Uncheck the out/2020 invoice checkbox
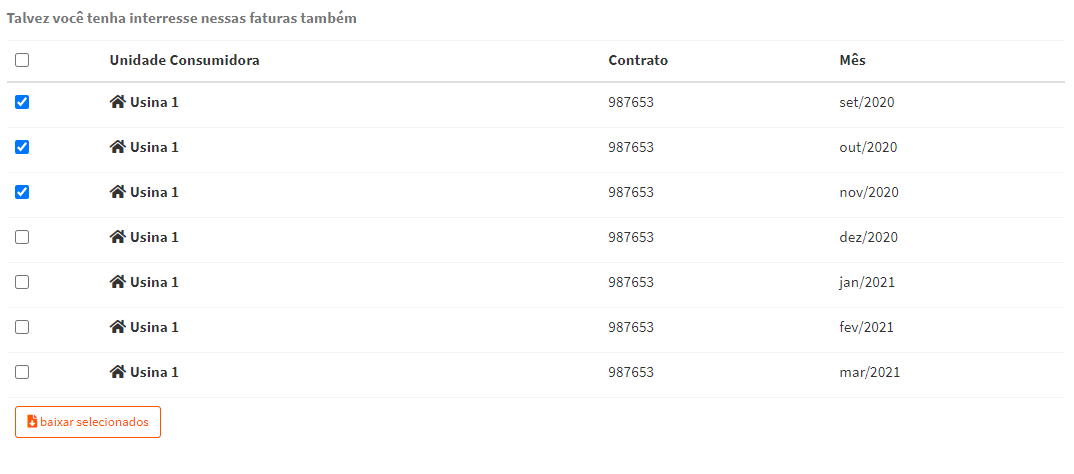1074x474 pixels. pos(22,147)
